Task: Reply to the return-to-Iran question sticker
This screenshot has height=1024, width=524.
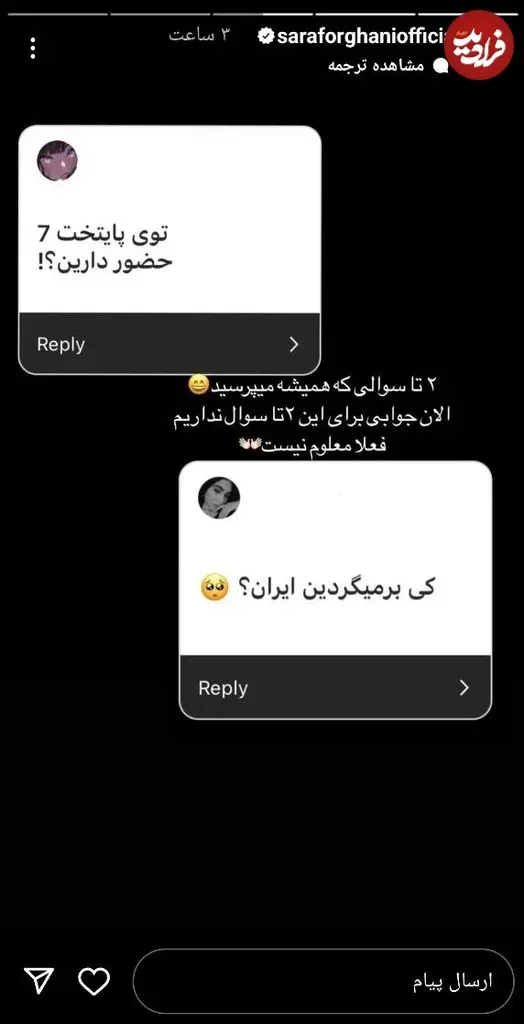Action: [x=335, y=688]
